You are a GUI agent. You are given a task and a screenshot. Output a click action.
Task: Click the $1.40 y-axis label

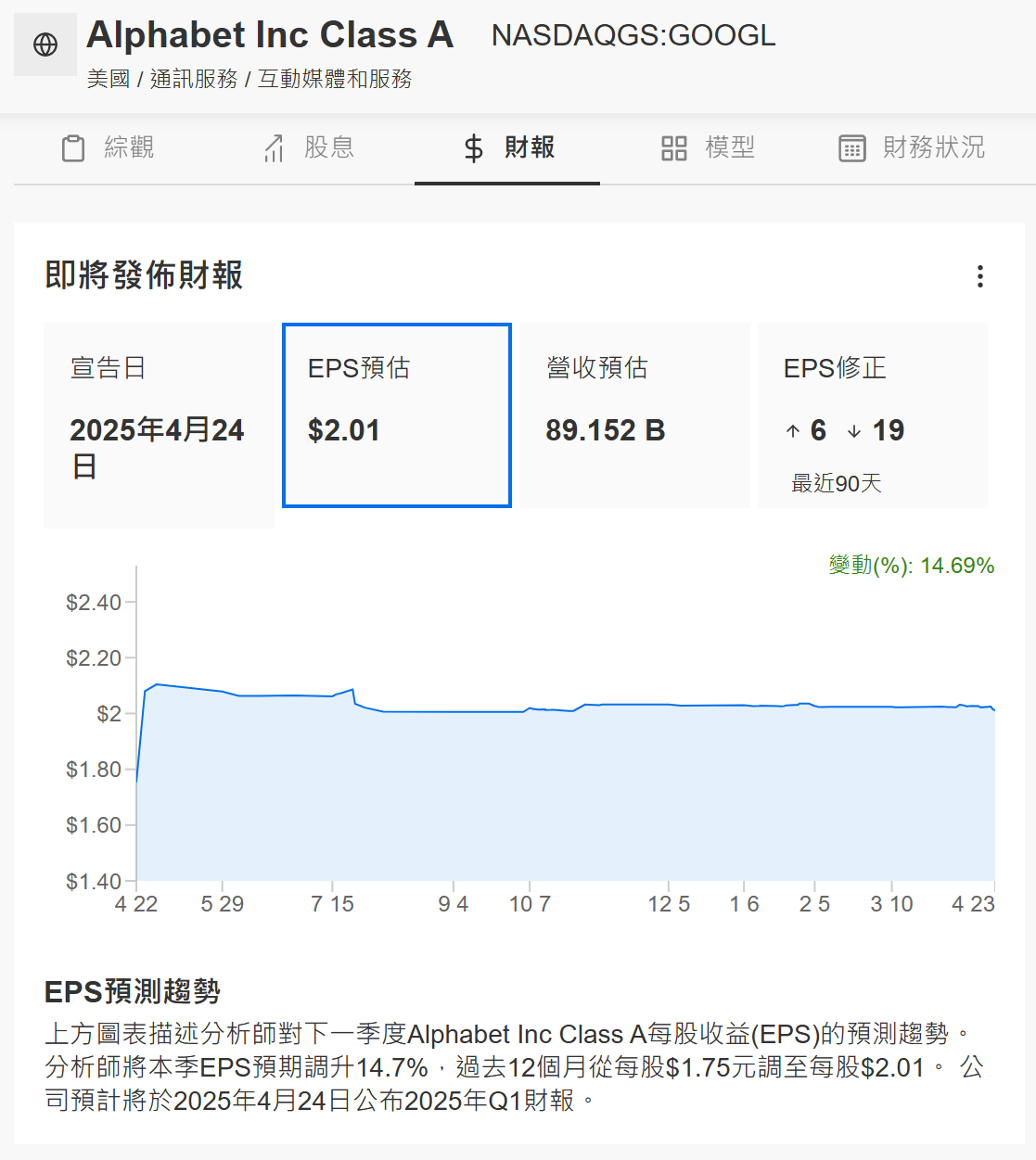click(94, 881)
